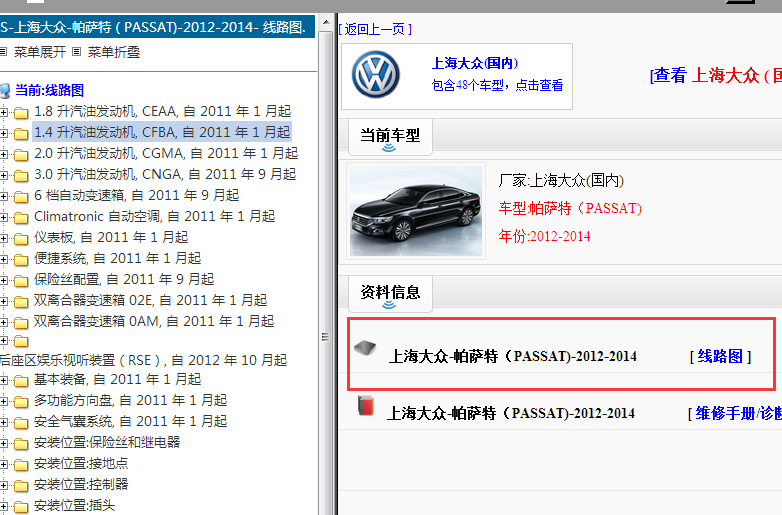Expand the 双离合器变速箱 02E node
This screenshot has width=782, height=515.
tap(3, 301)
